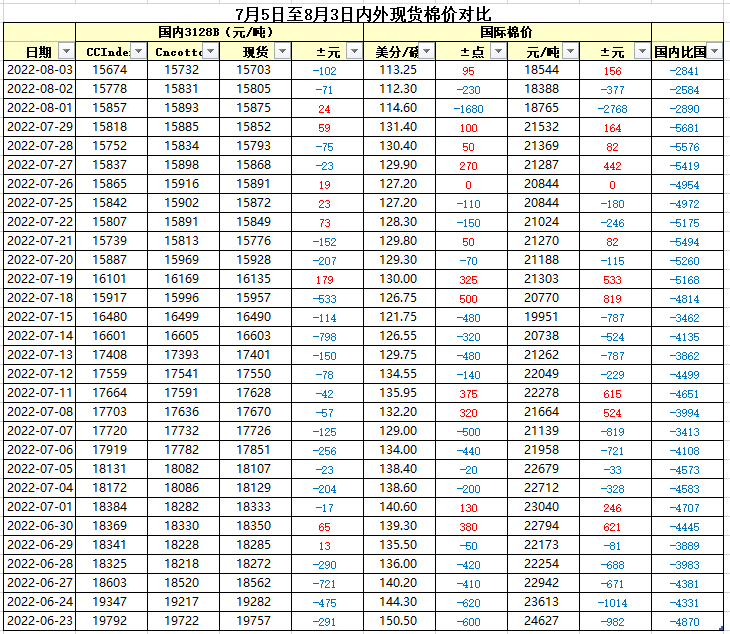Select date cell 2022-07-15
This screenshot has height=634, width=730.
[40, 317]
